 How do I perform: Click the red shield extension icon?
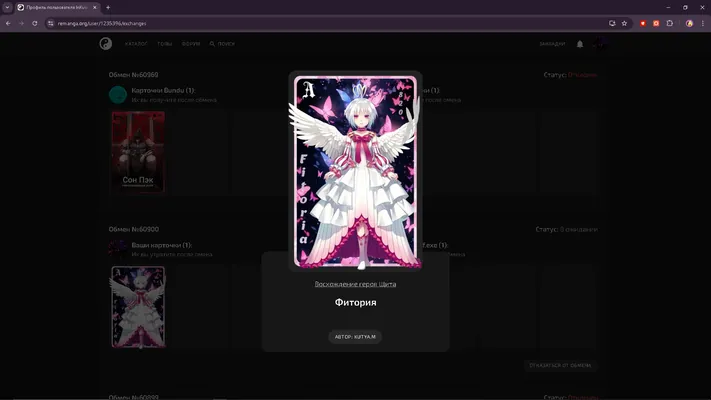(643, 23)
